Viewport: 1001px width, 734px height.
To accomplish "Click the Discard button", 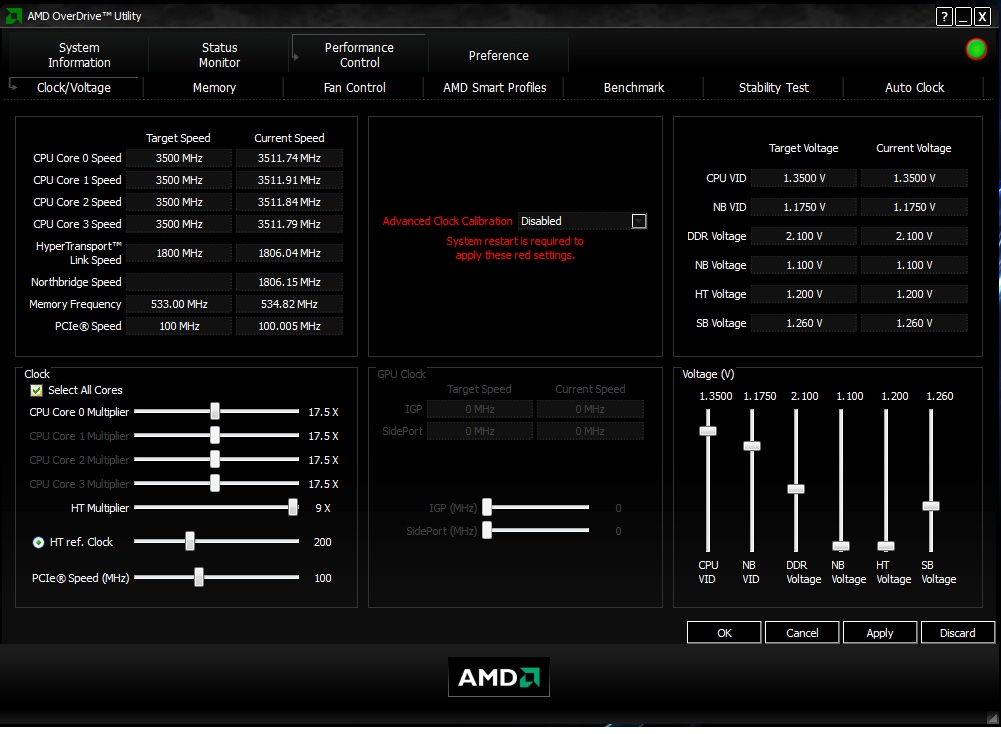I will (x=958, y=633).
